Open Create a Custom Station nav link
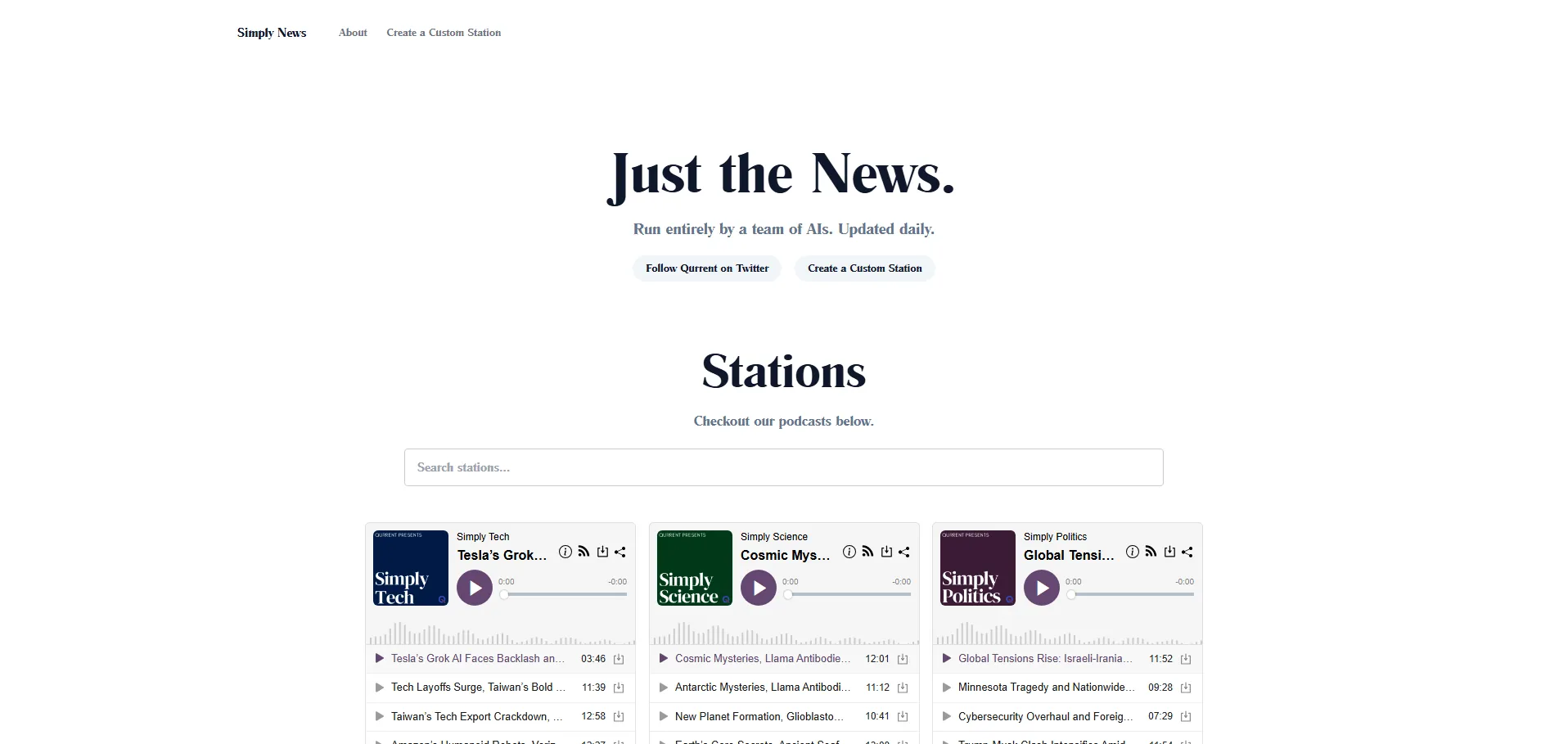 (444, 33)
